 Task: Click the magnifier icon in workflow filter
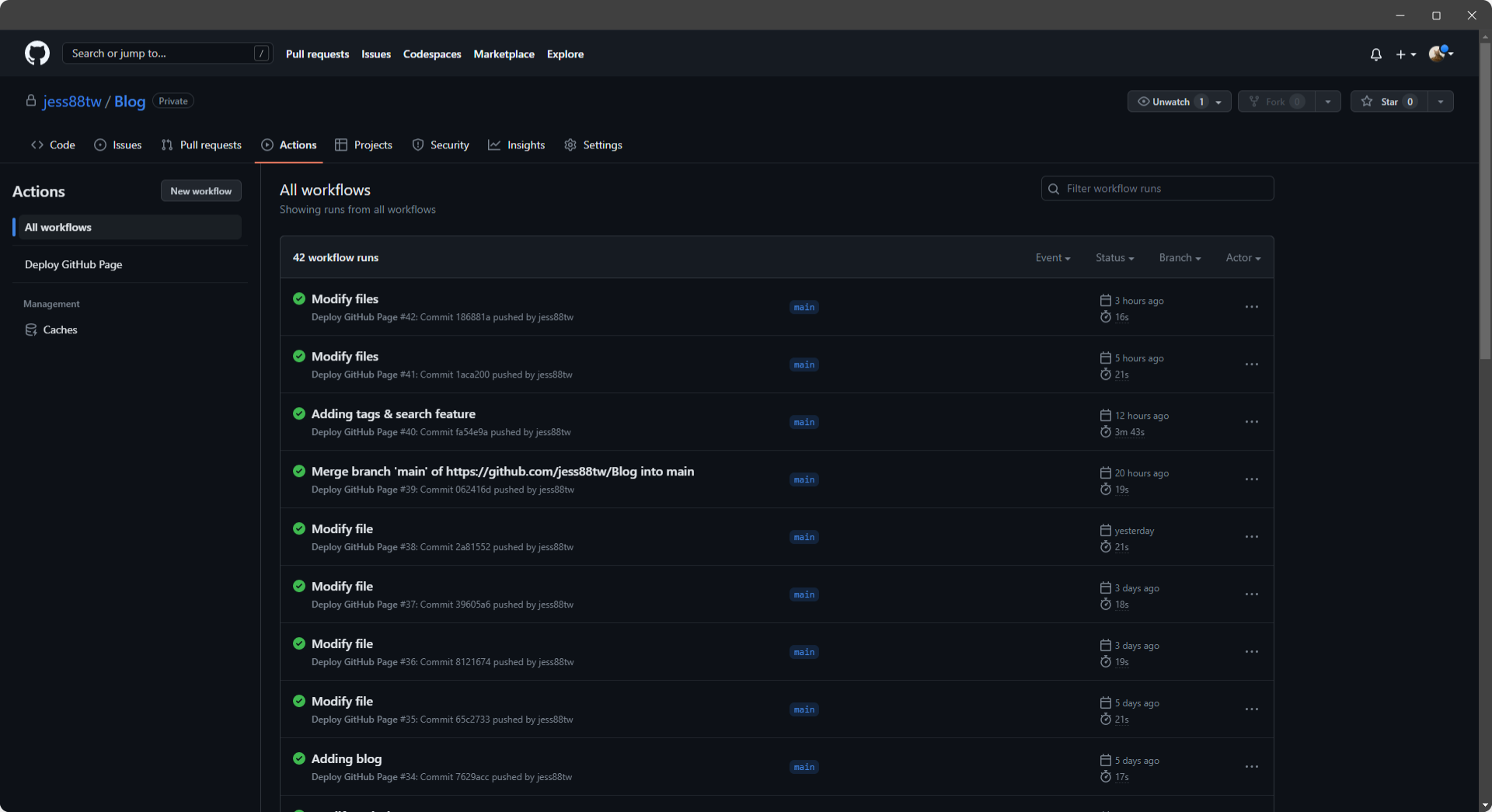coord(1054,189)
